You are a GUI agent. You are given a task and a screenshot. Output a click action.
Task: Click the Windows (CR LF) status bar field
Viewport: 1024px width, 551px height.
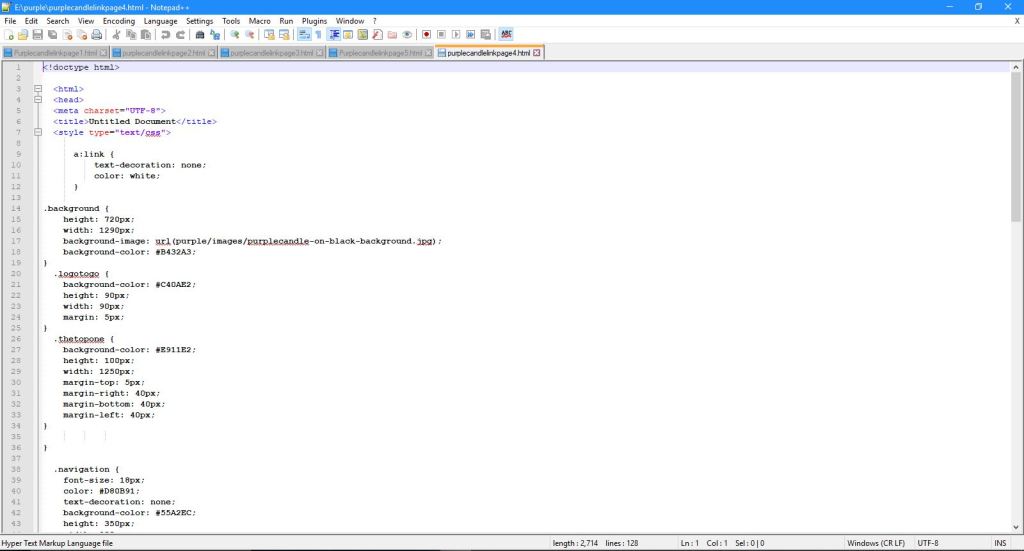876,543
